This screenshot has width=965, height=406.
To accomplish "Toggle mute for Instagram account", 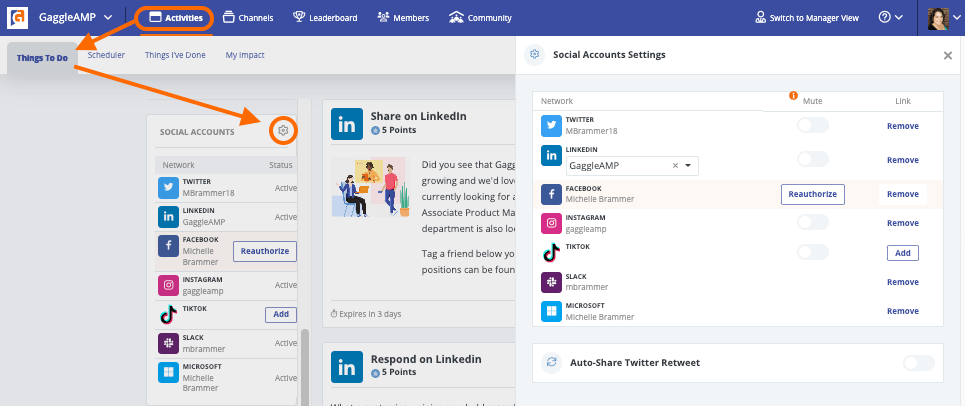I will (x=812, y=223).
